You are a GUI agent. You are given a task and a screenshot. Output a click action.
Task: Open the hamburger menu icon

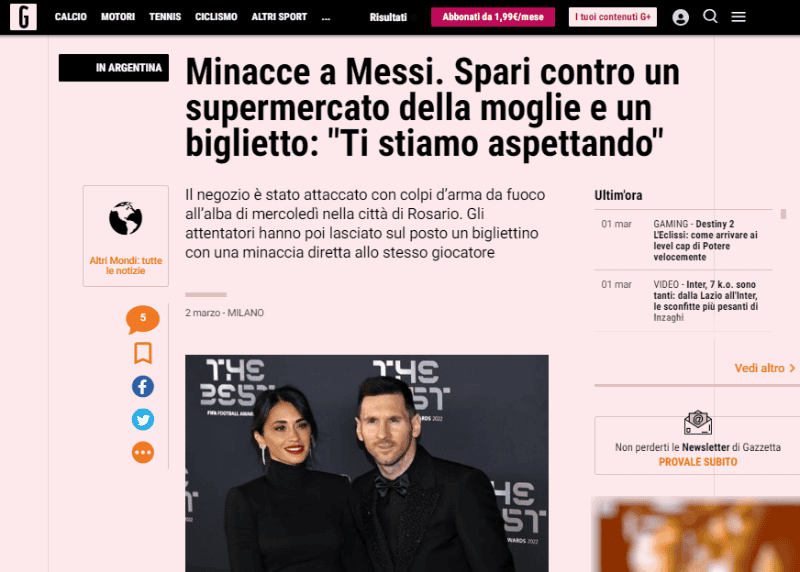[738, 17]
